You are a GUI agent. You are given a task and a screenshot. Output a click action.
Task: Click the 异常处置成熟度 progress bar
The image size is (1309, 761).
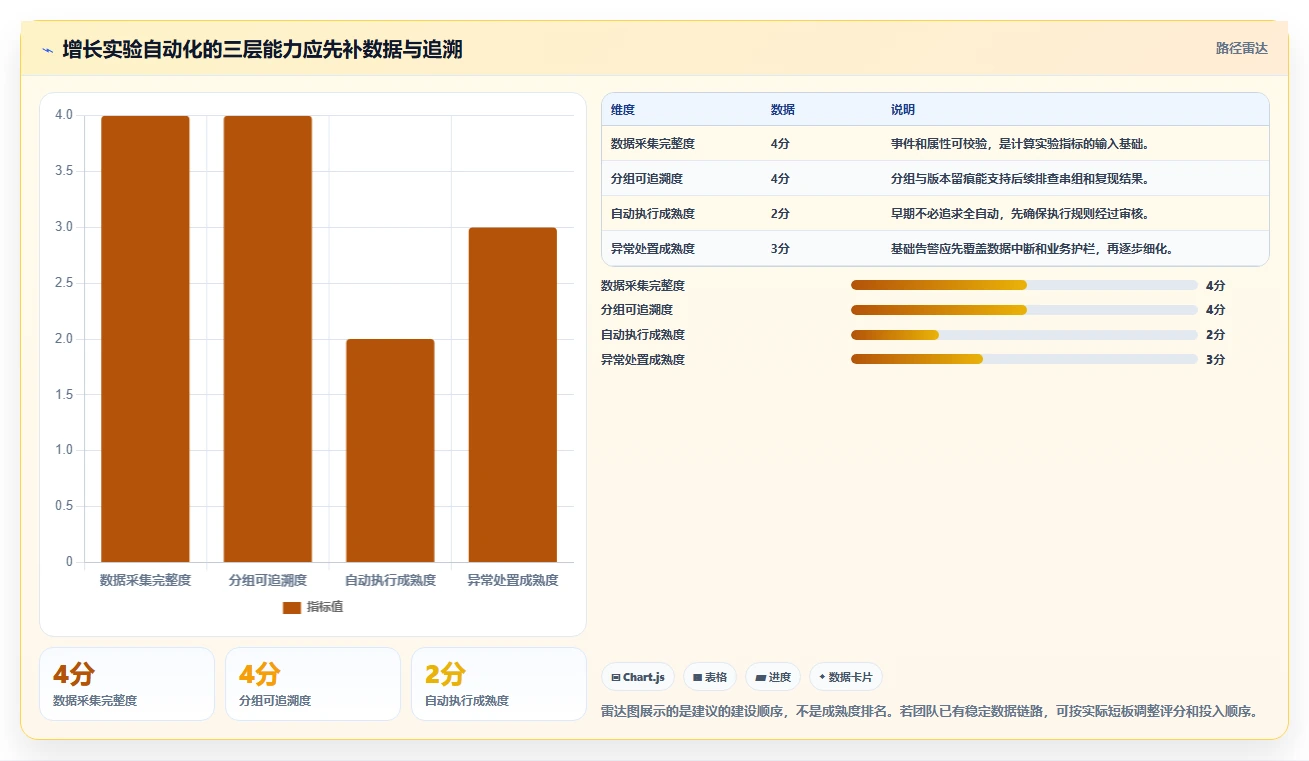pos(1024,359)
